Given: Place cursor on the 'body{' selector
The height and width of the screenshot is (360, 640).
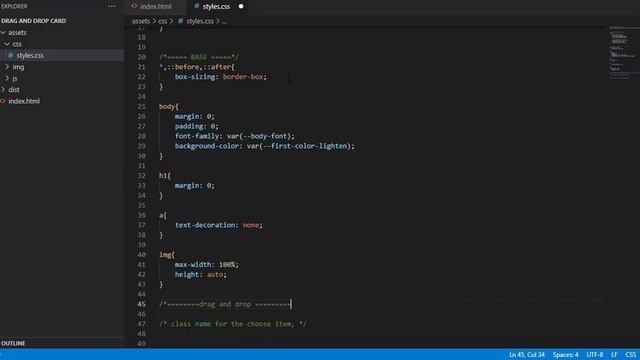Looking at the screenshot, I should click(x=169, y=107).
